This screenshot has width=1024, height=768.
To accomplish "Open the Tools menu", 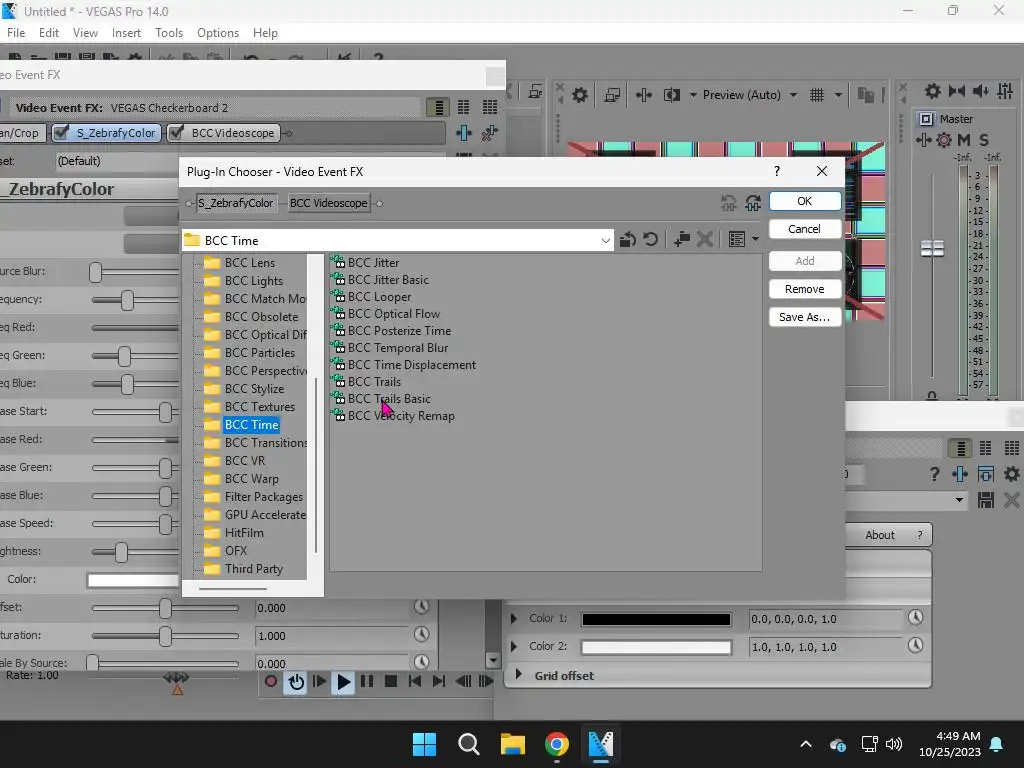I will pos(169,33).
